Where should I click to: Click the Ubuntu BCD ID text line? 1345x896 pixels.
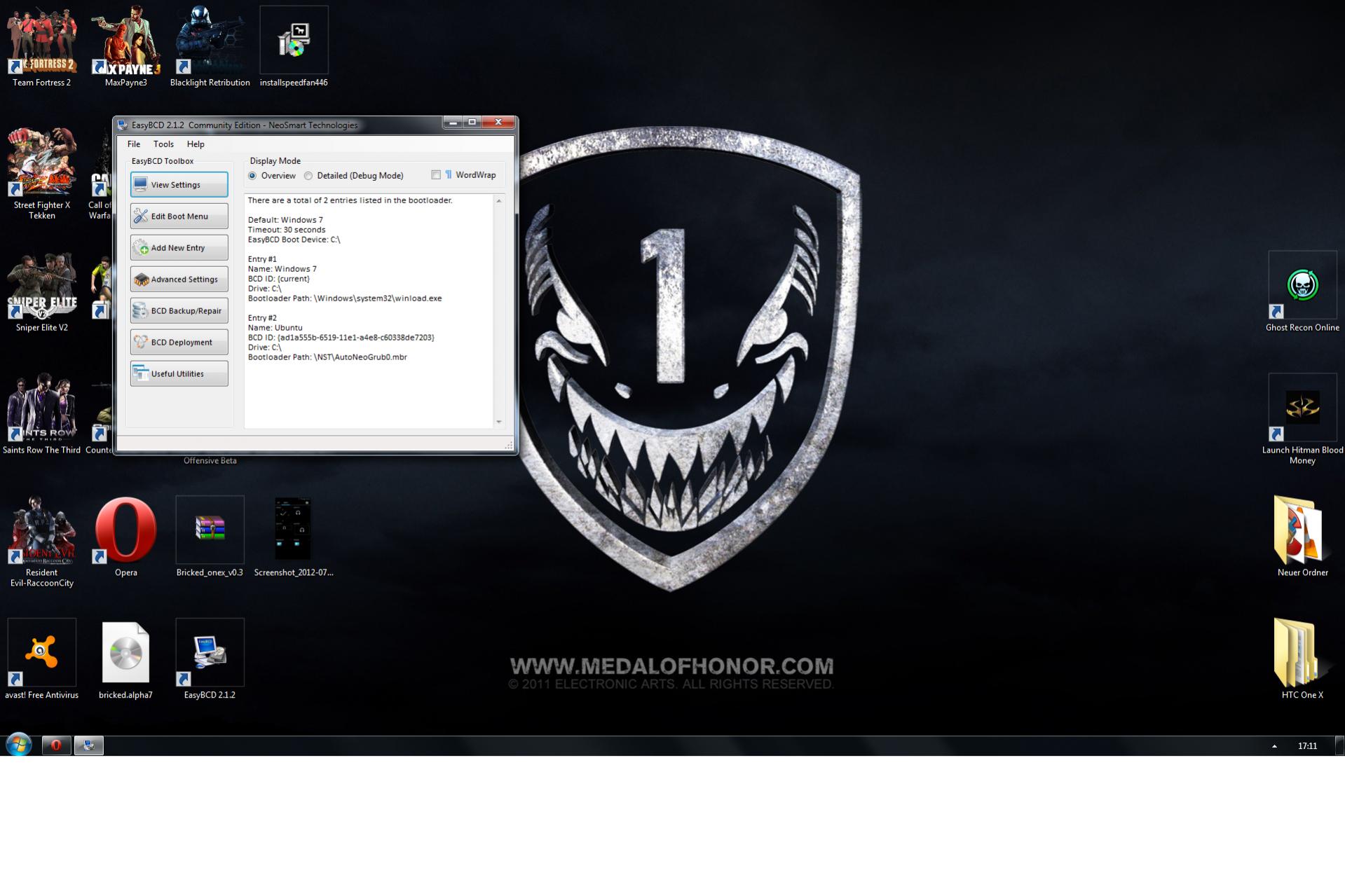(341, 338)
